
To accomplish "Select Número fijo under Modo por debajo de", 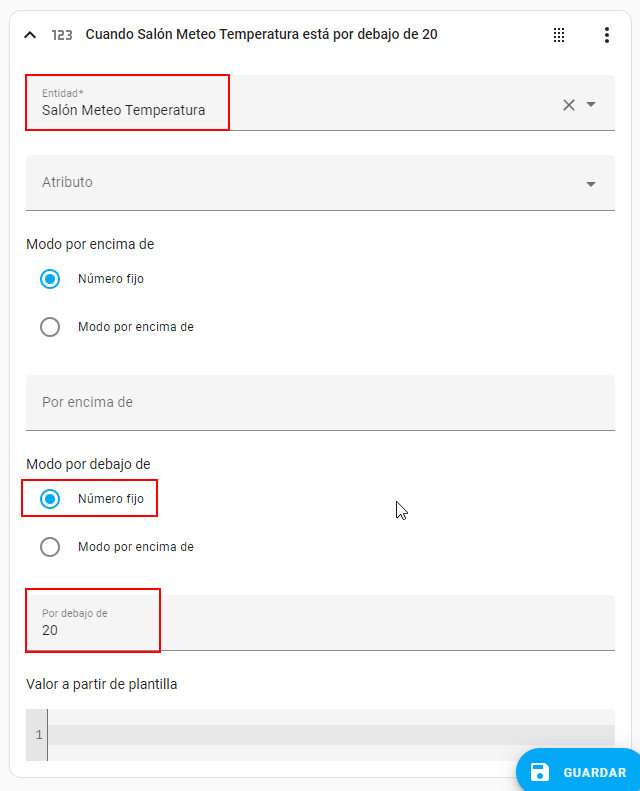I will click(x=50, y=498).
